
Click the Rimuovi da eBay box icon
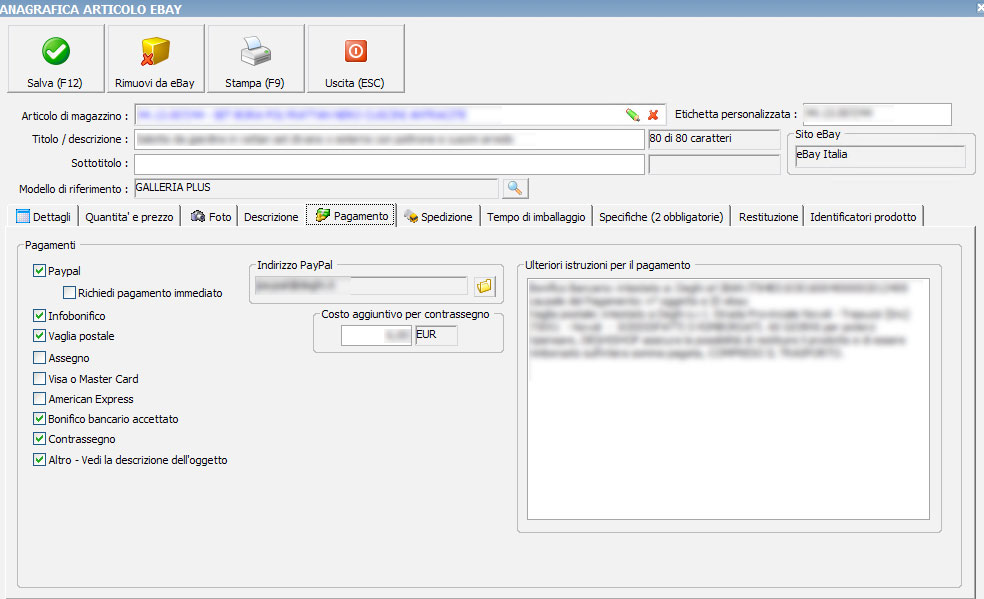155,51
